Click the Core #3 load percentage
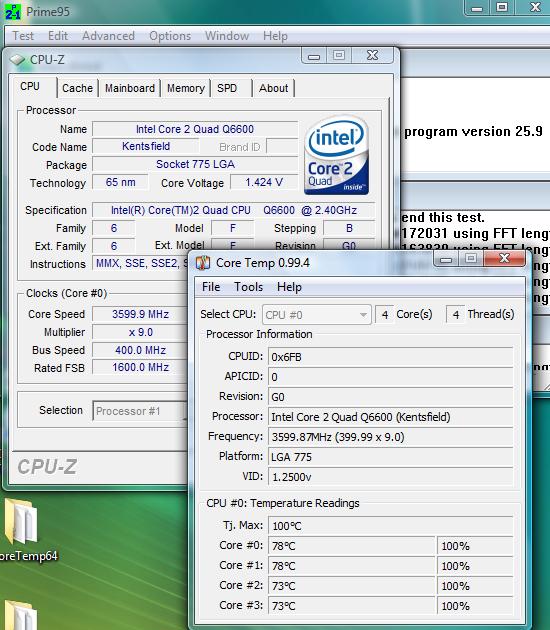The height and width of the screenshot is (630, 550). (x=475, y=606)
